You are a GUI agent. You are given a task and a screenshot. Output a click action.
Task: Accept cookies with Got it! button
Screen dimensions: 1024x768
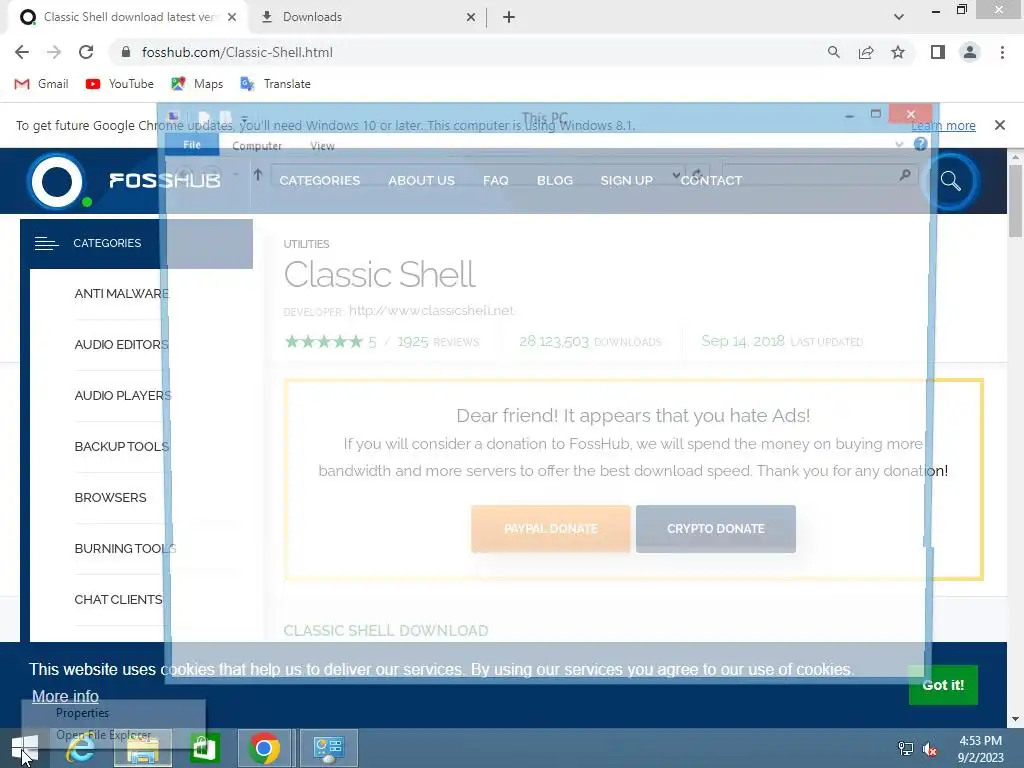click(x=943, y=685)
